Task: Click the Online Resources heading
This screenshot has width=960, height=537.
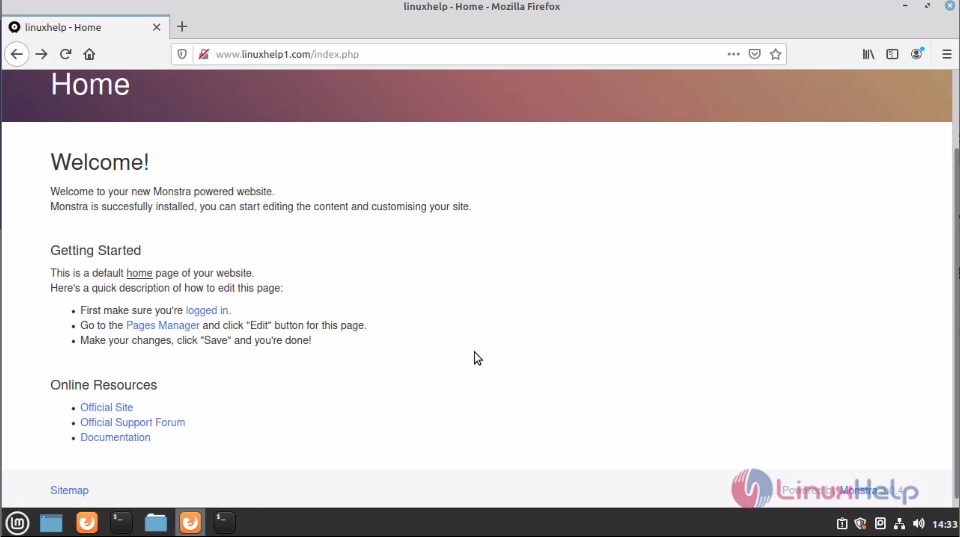Action: (103, 385)
